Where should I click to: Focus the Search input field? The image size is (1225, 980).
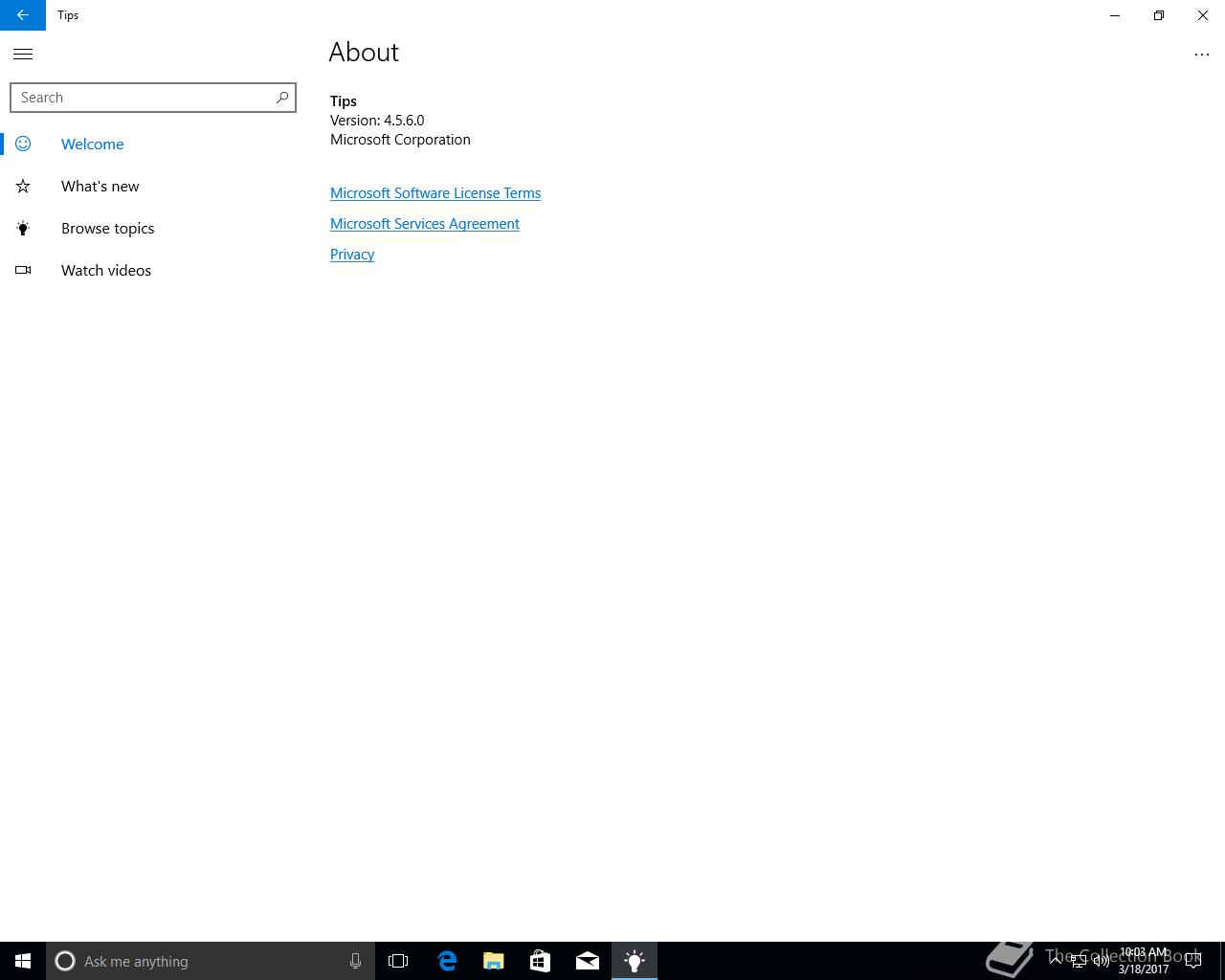coord(153,98)
